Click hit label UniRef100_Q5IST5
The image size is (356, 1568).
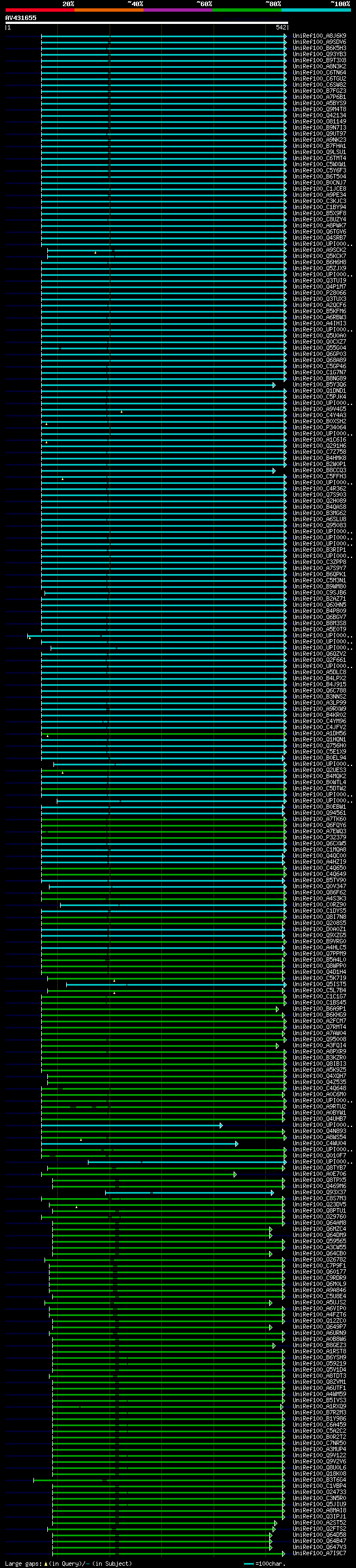point(319,985)
